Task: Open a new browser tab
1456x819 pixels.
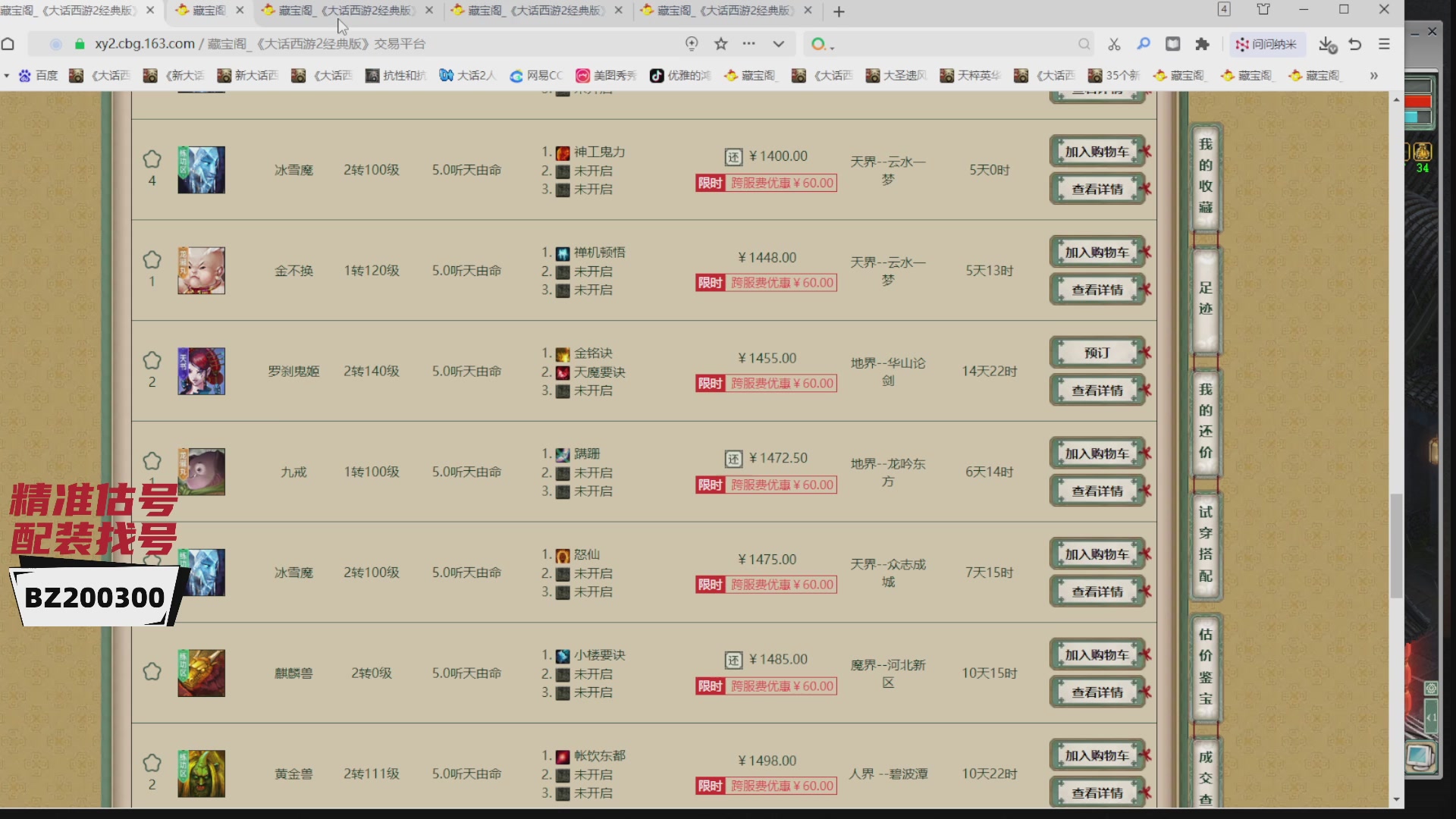Action: 839,11
